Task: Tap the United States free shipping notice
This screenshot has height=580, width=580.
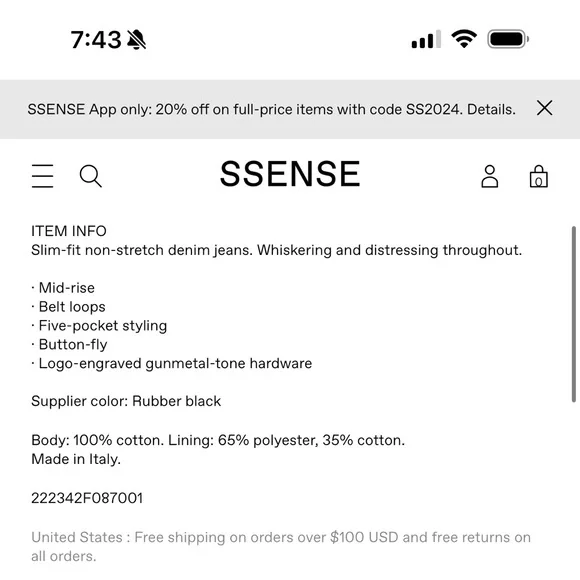Action: 281,547
